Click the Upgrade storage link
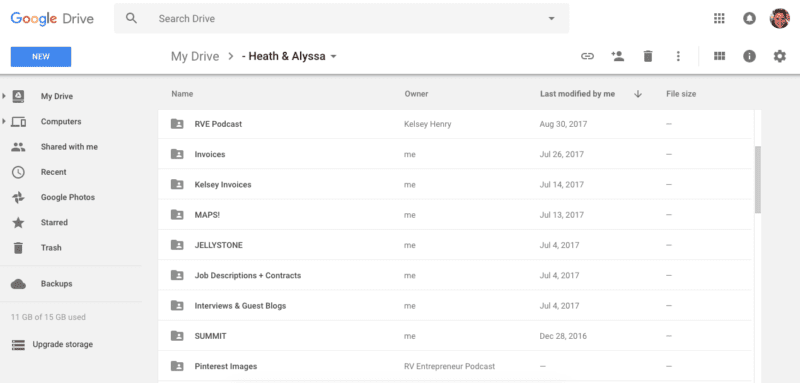The height and width of the screenshot is (383, 800). (63, 344)
